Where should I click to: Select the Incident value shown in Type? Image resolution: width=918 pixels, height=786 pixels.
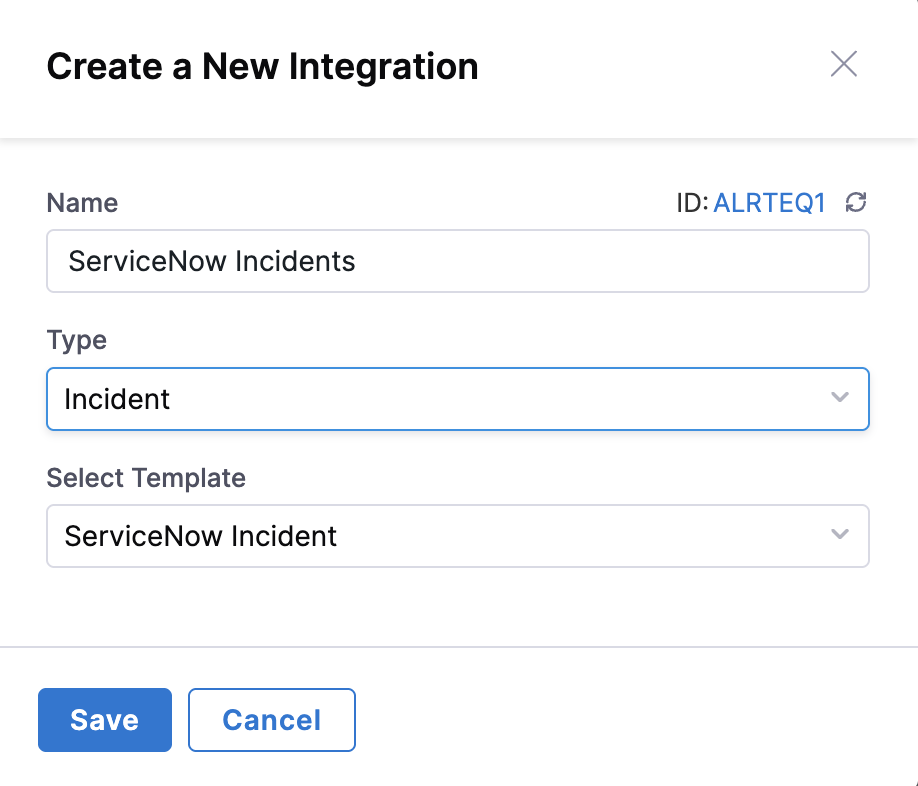coord(117,400)
